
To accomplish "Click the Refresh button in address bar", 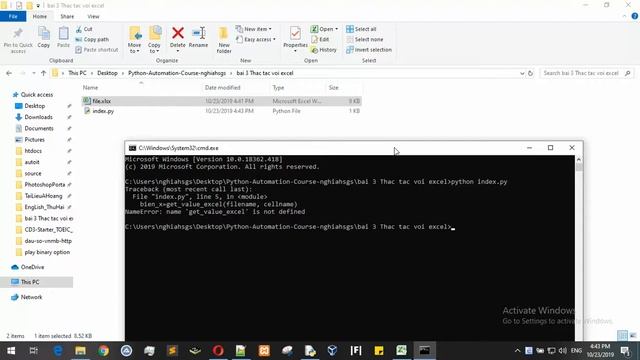I will (530, 73).
